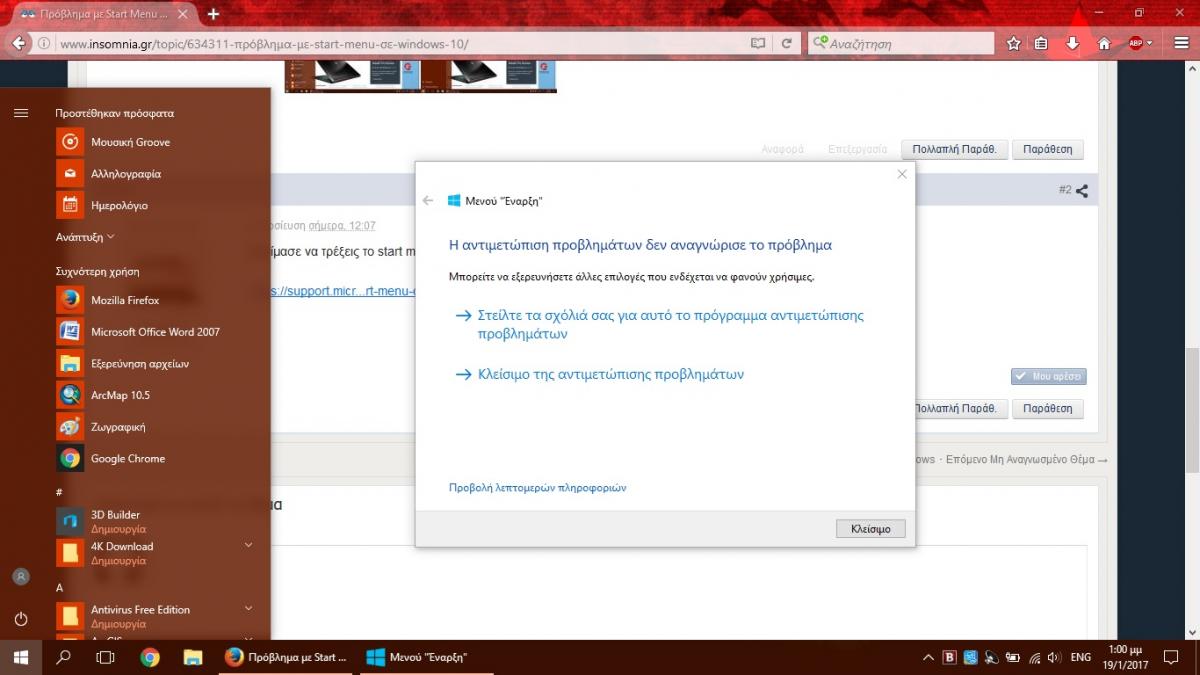
Task: Open Task View on taskbar
Action: (105, 657)
